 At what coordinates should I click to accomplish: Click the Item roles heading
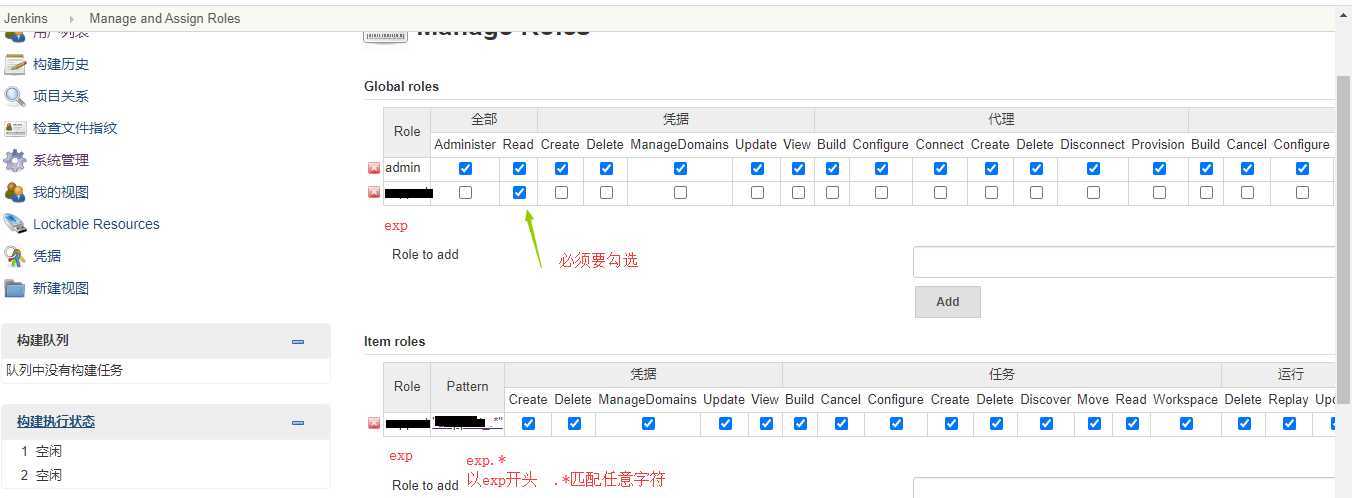point(394,342)
